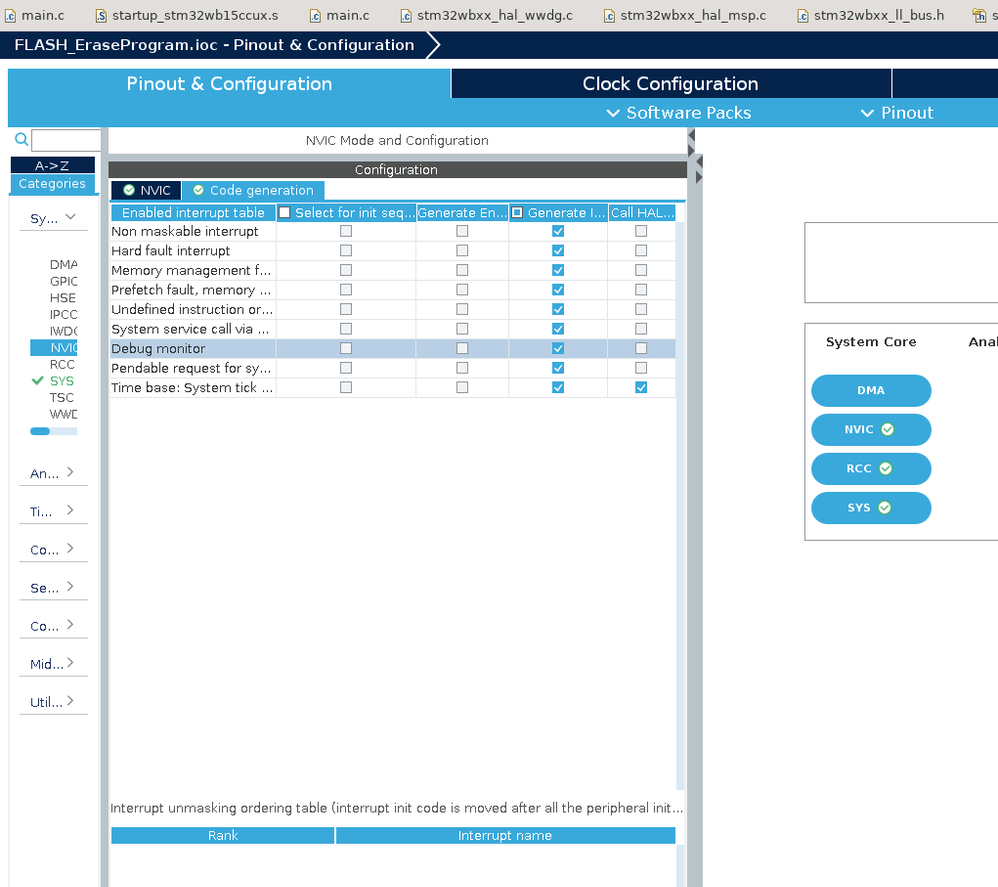Uncheck Generate IRQ handler for Undefined instruction row
The image size is (998, 887).
point(558,309)
